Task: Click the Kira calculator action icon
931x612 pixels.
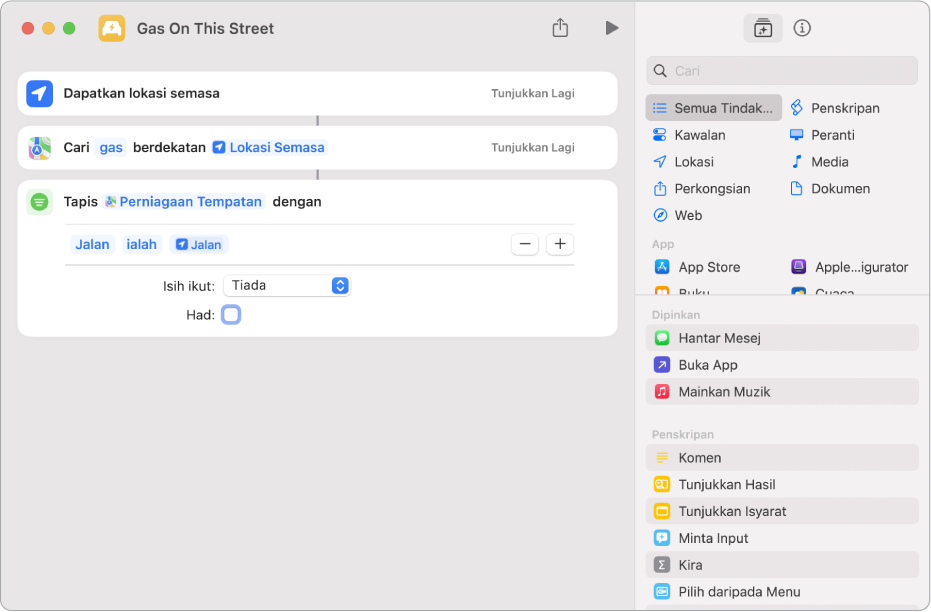Action: click(662, 565)
